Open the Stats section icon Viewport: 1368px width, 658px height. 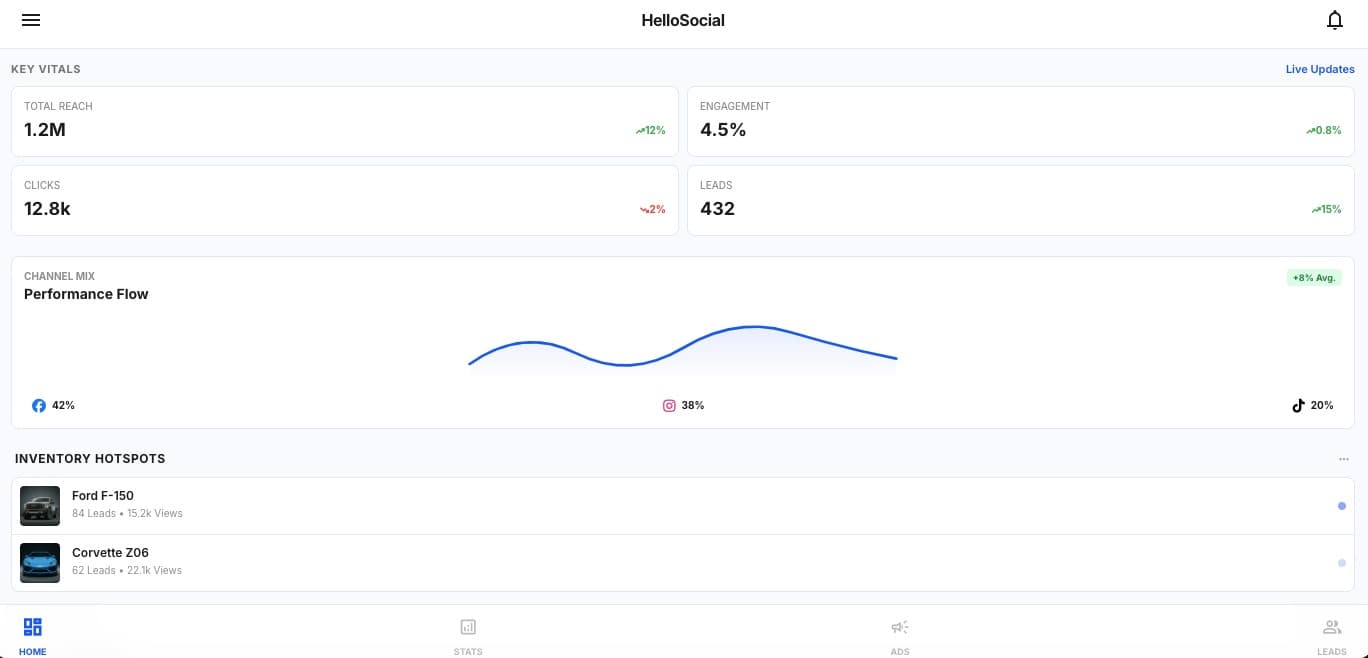point(468,627)
